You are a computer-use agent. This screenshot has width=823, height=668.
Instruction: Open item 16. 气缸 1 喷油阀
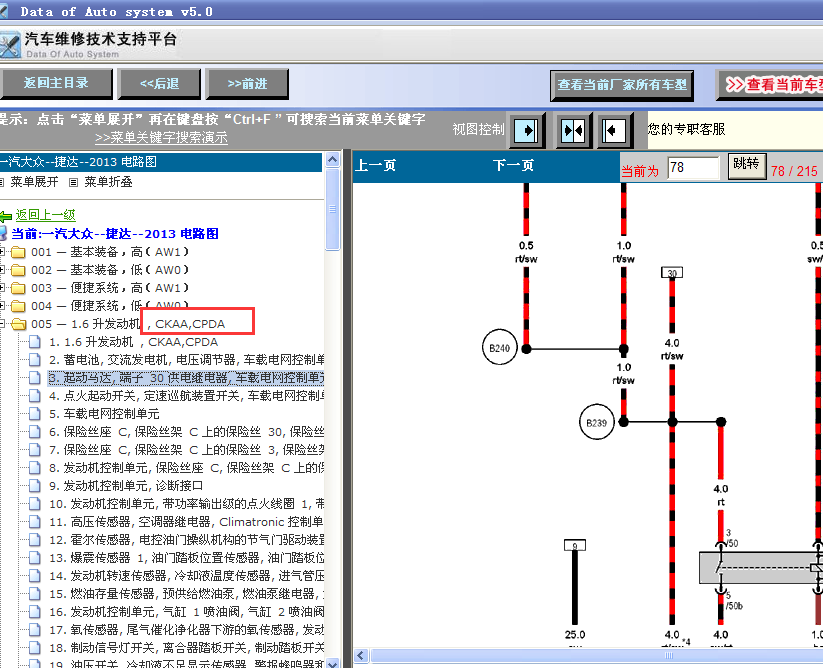tap(186, 612)
